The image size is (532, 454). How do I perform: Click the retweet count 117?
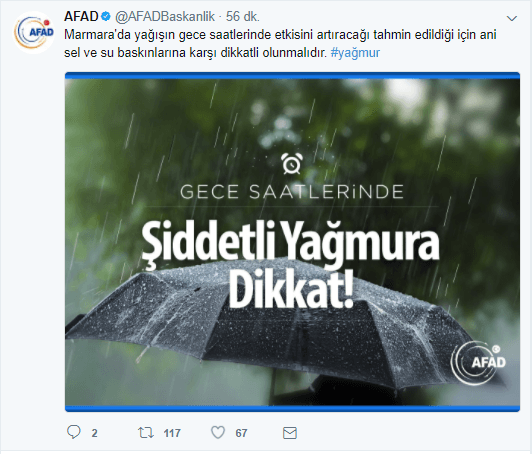point(172,433)
